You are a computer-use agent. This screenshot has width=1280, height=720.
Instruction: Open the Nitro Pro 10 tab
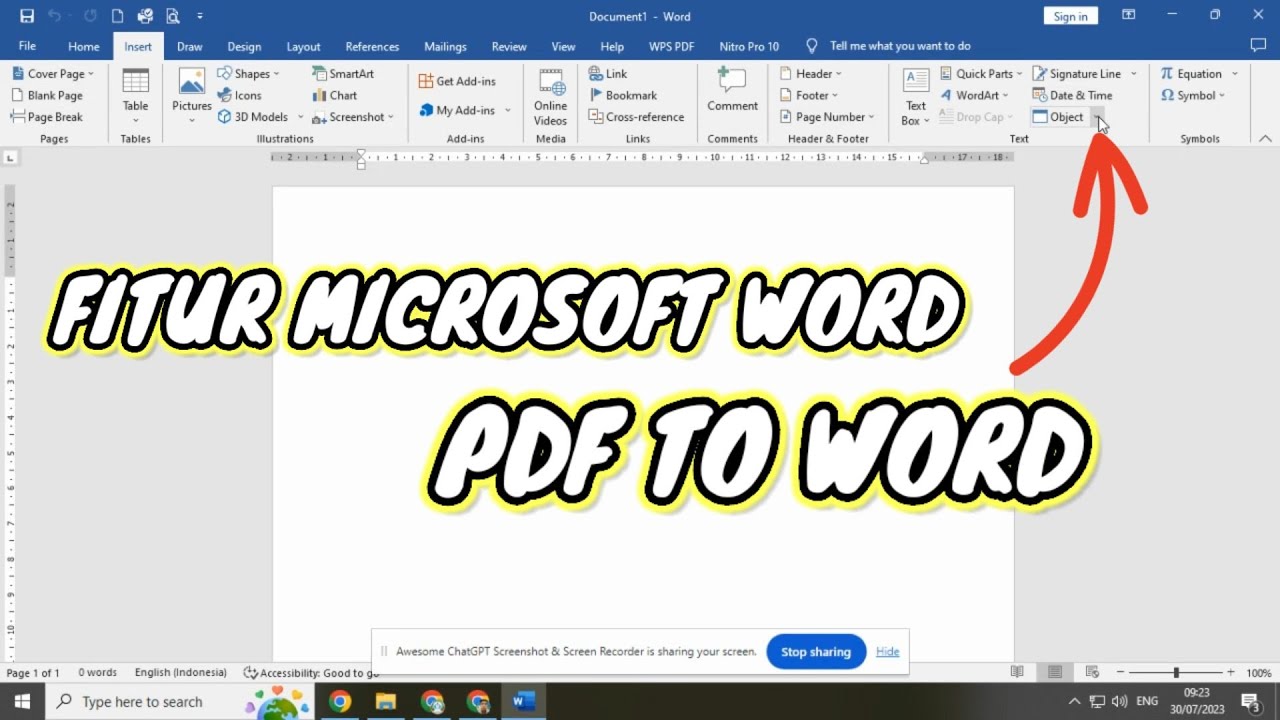tap(749, 46)
